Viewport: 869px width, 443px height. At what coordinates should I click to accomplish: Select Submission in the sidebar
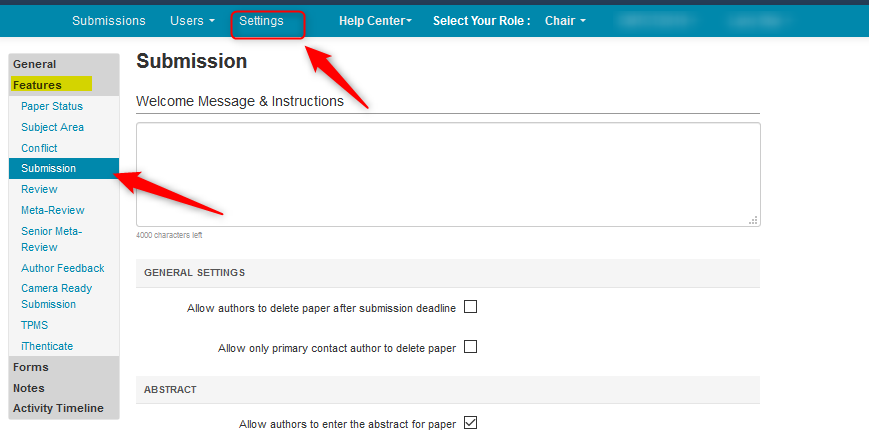pyautogui.click(x=48, y=168)
